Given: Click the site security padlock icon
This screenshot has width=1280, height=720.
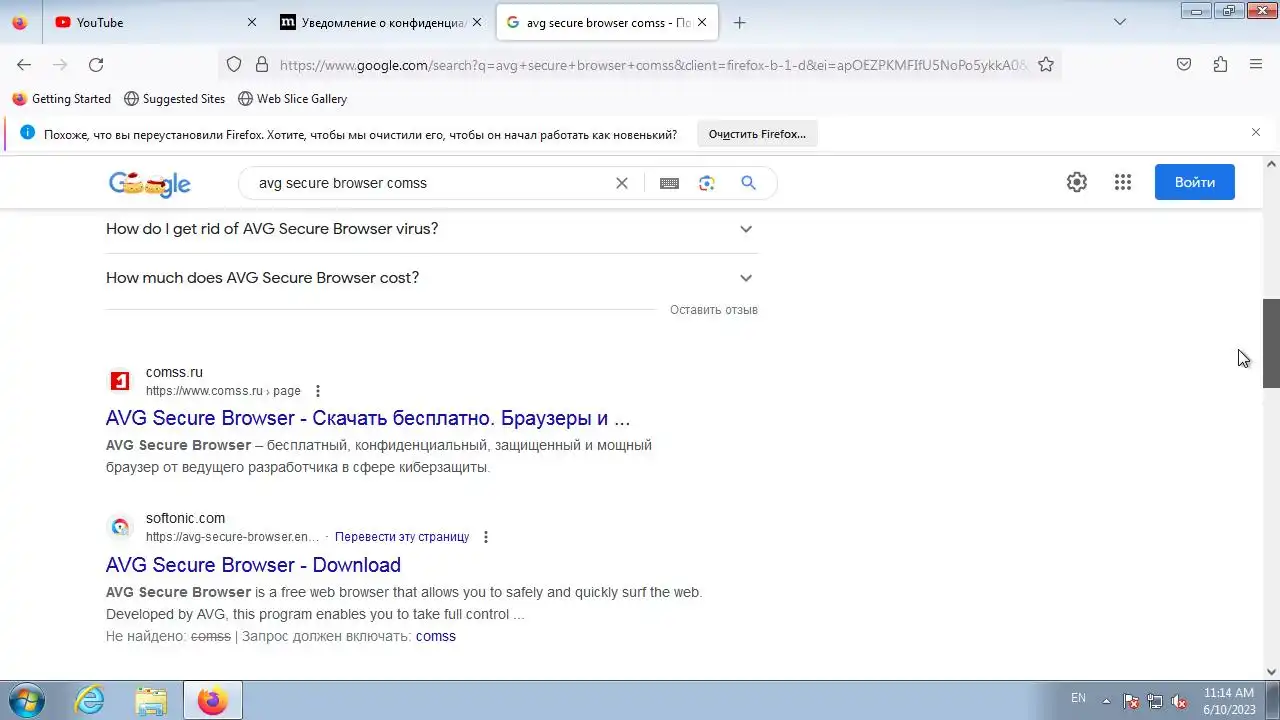Looking at the screenshot, I should [262, 64].
